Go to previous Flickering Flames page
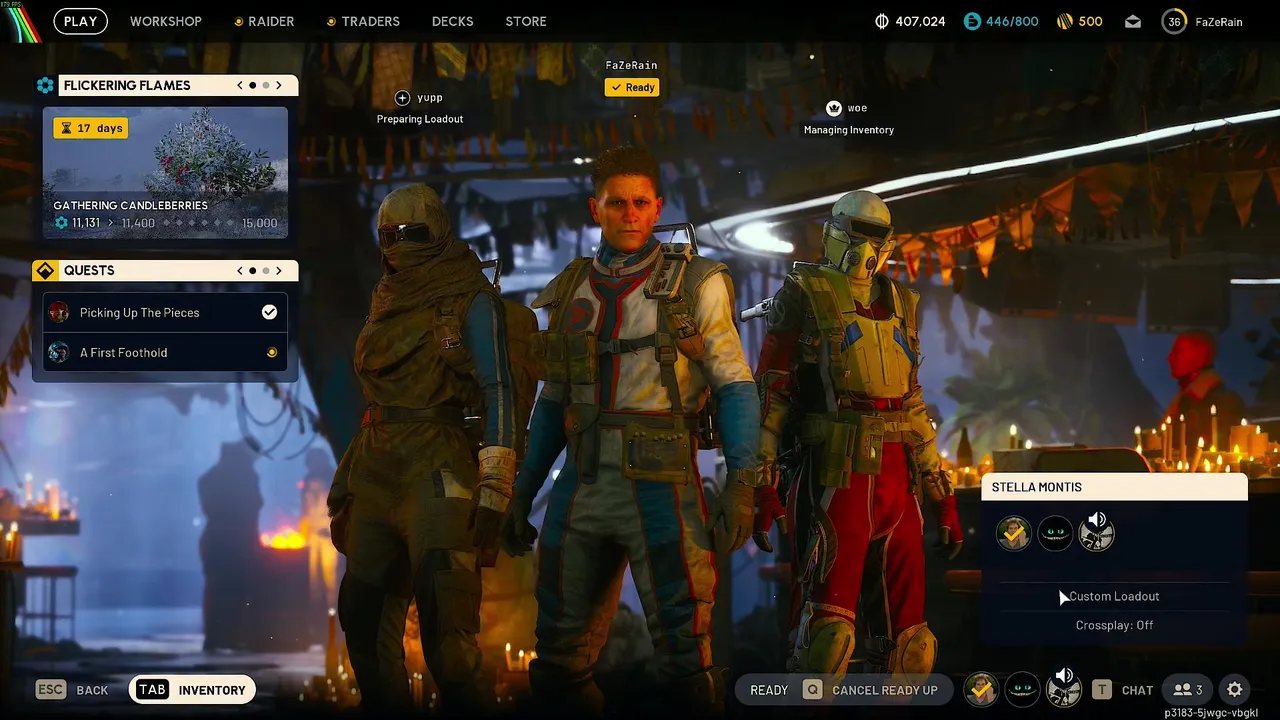The height and width of the screenshot is (720, 1280). coord(240,85)
